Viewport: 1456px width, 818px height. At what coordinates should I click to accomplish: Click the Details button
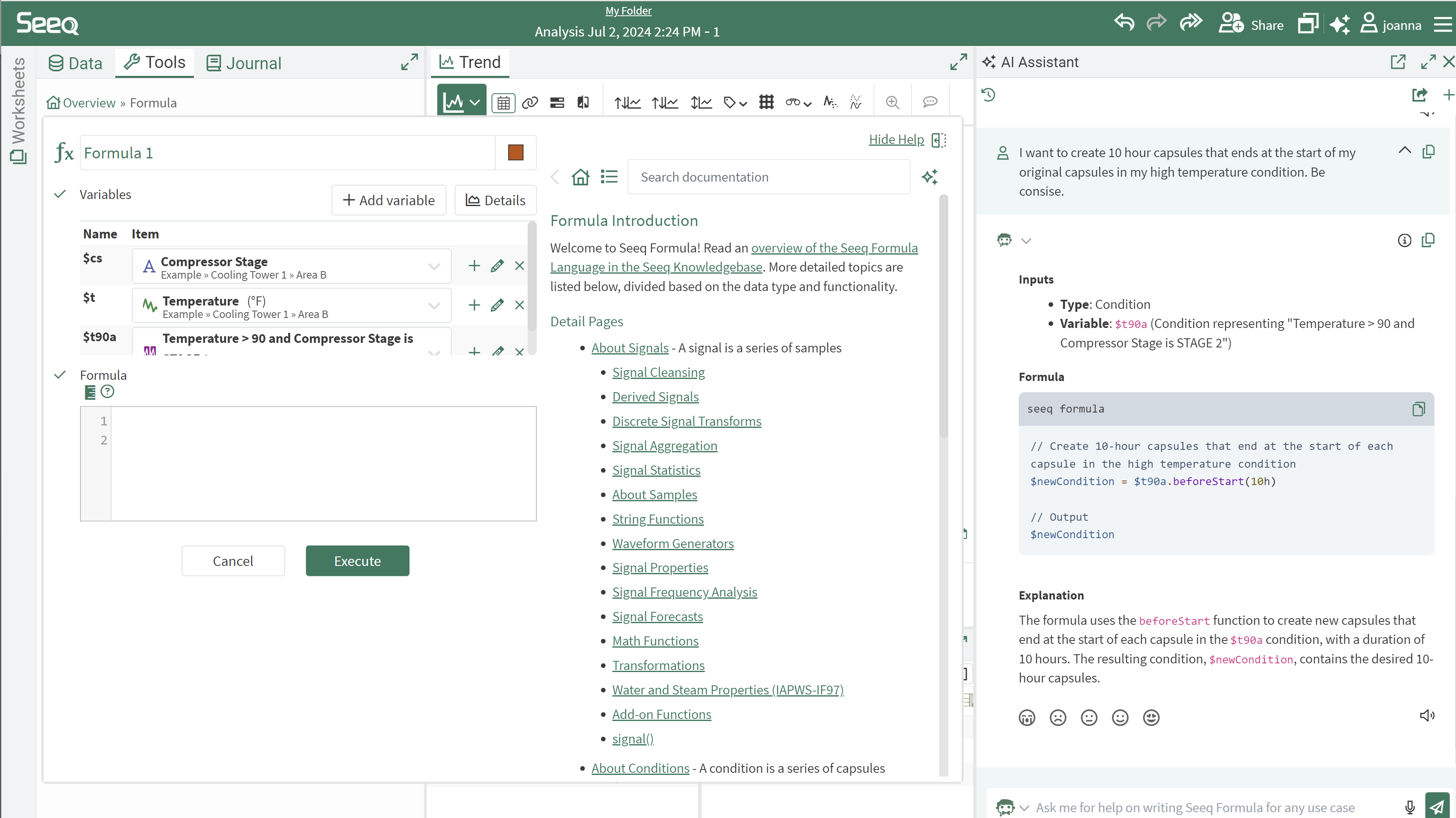(x=496, y=200)
